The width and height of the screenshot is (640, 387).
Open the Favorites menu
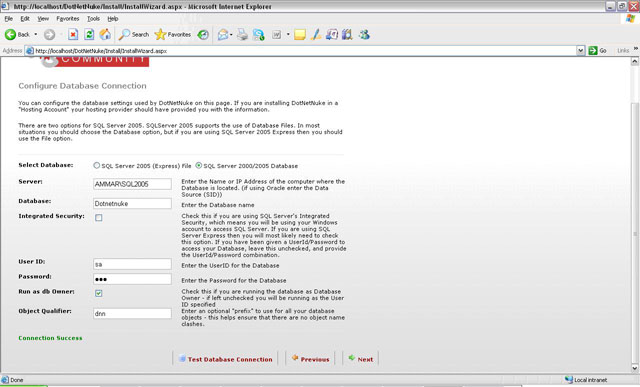point(68,19)
